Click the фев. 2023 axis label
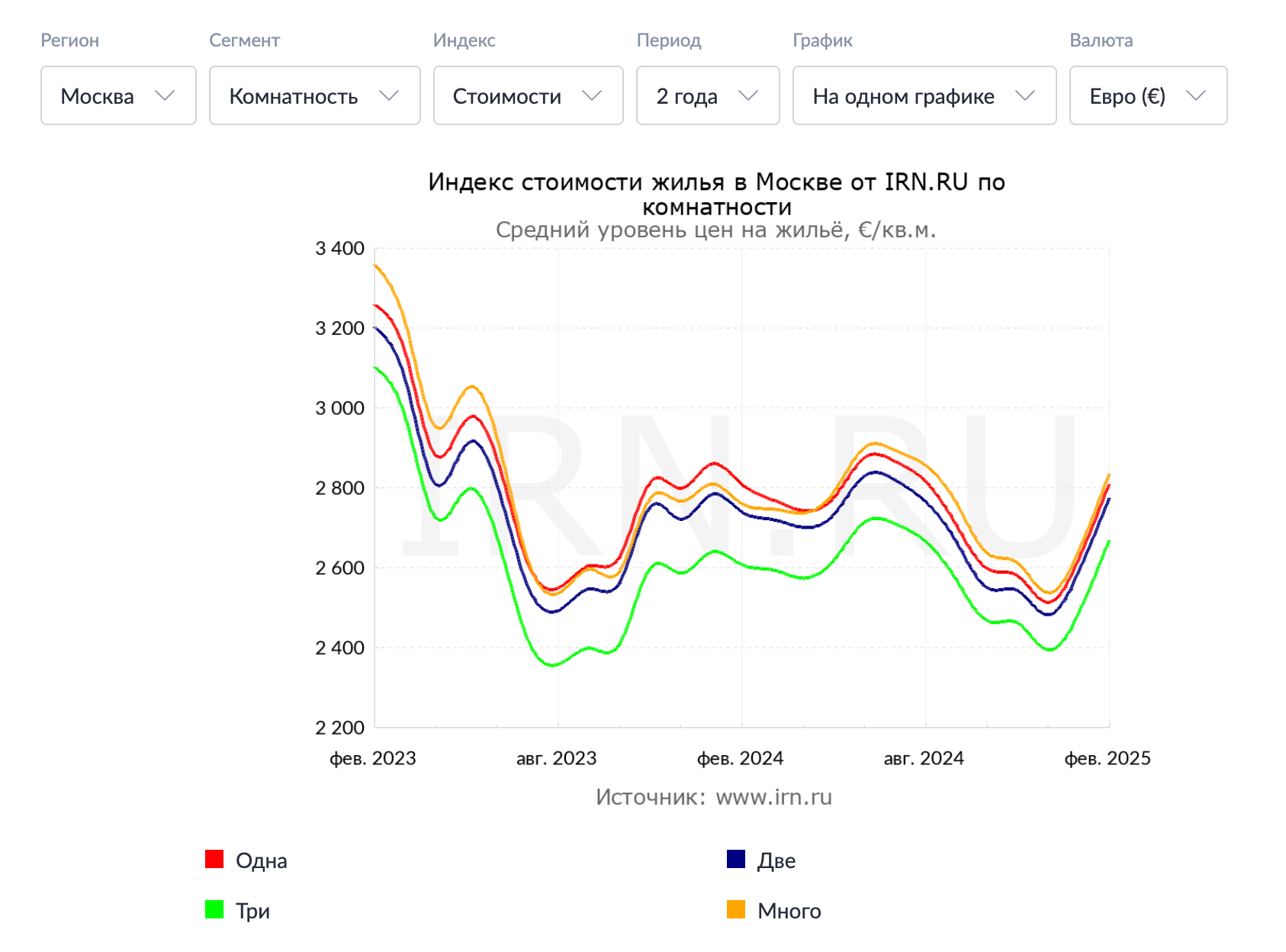 373,758
